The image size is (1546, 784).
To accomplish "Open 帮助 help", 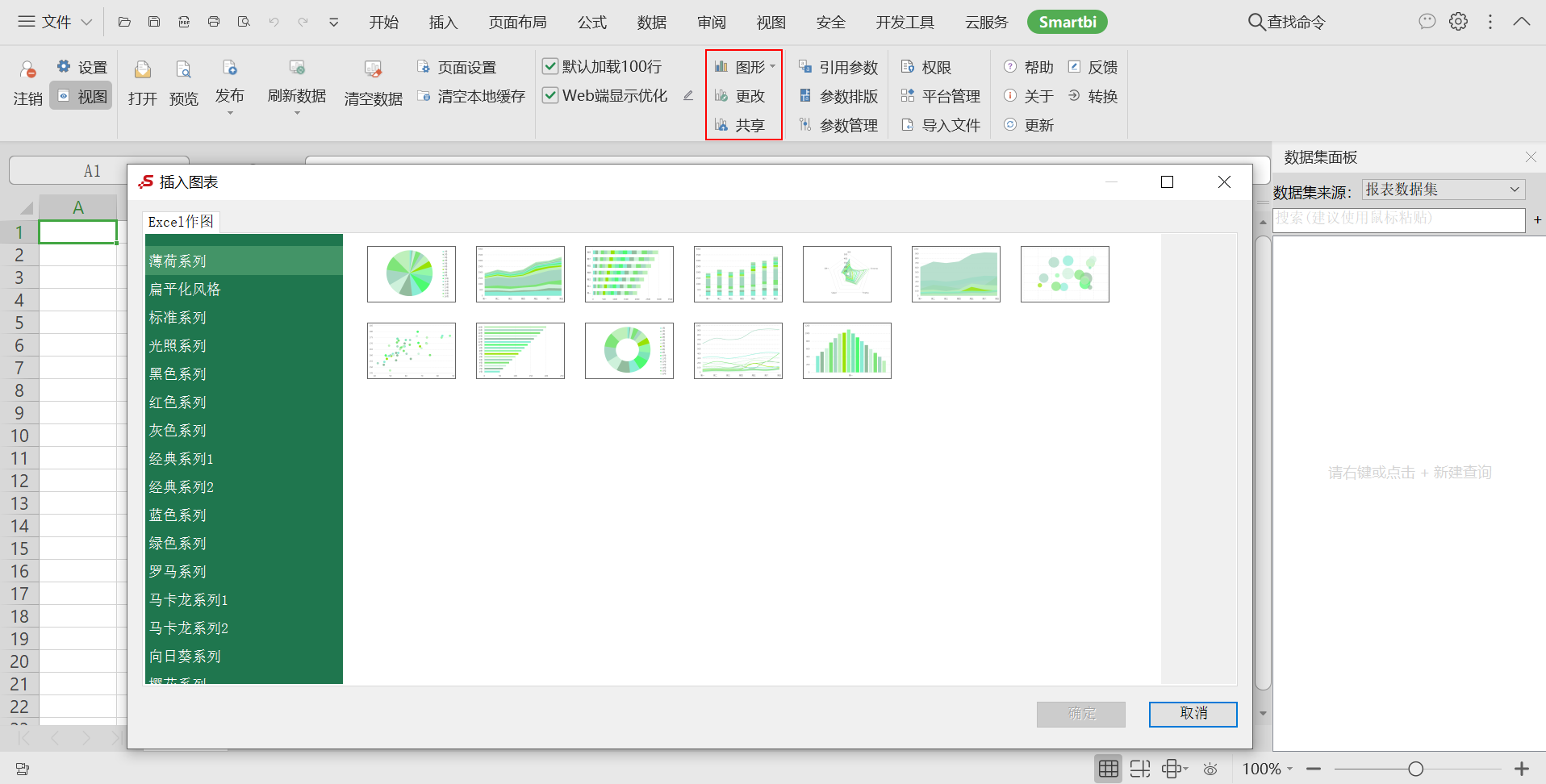I will 1029,68.
